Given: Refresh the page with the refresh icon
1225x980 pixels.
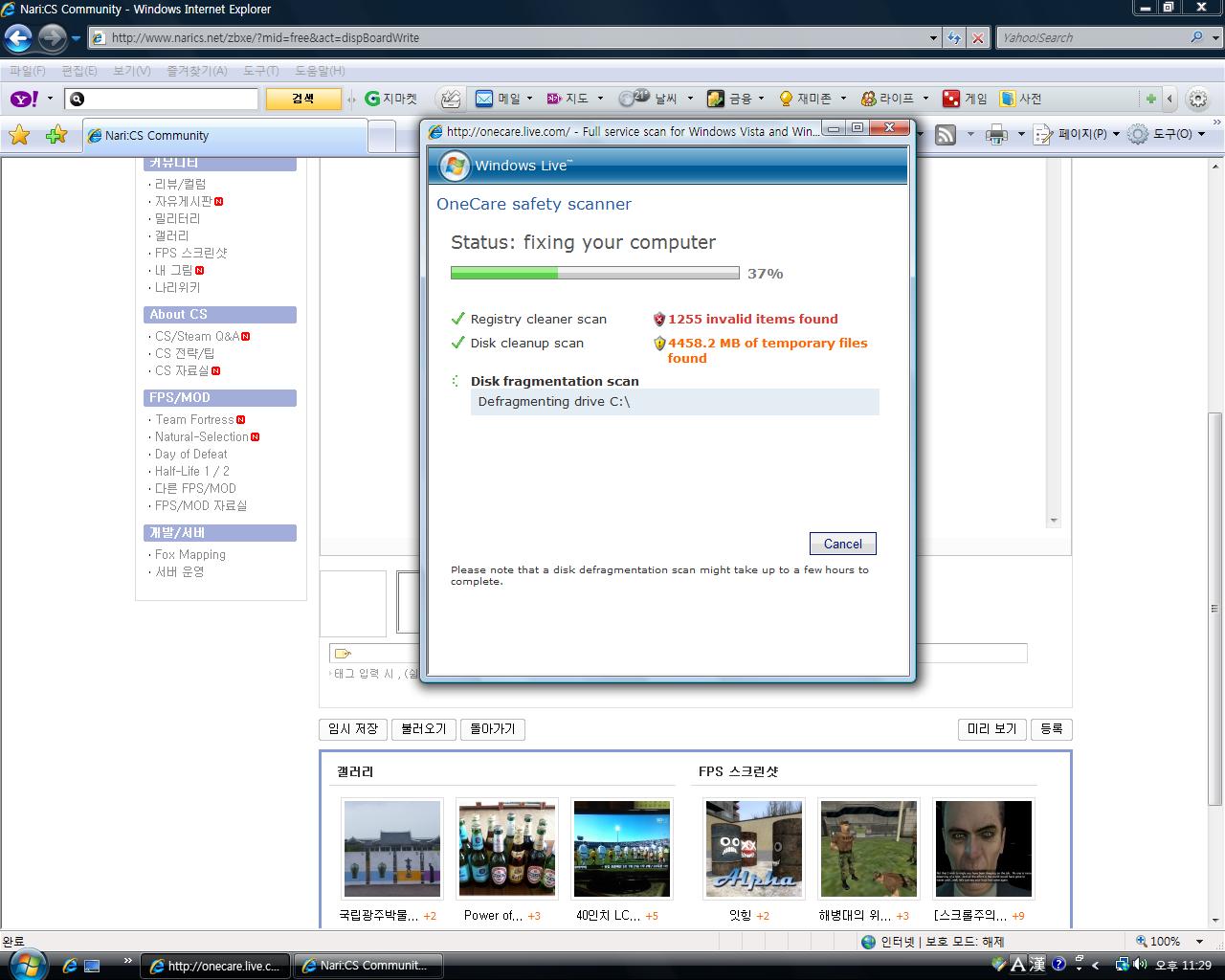Looking at the screenshot, I should (954, 37).
